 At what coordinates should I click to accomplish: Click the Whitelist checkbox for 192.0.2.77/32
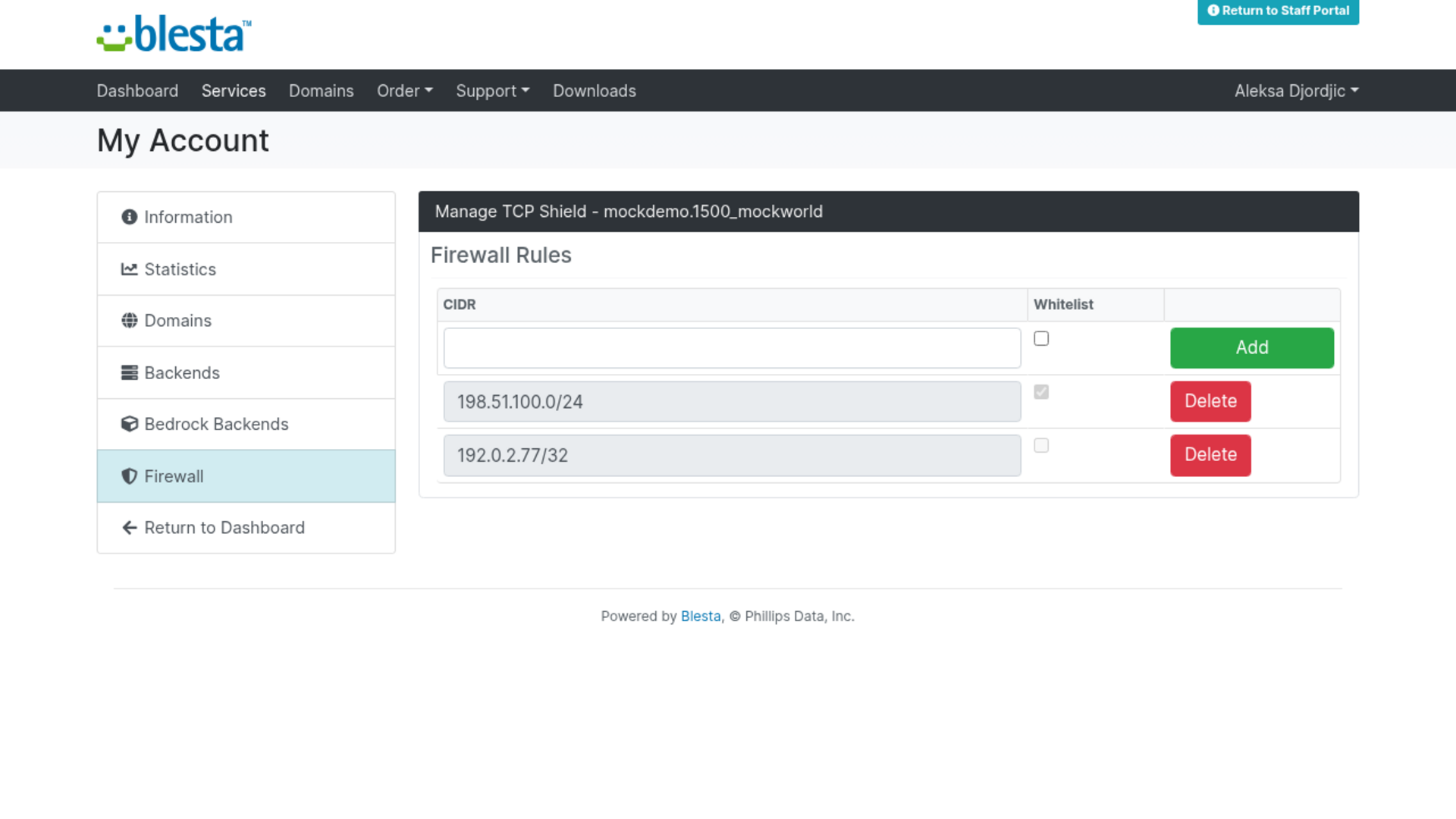1041,446
